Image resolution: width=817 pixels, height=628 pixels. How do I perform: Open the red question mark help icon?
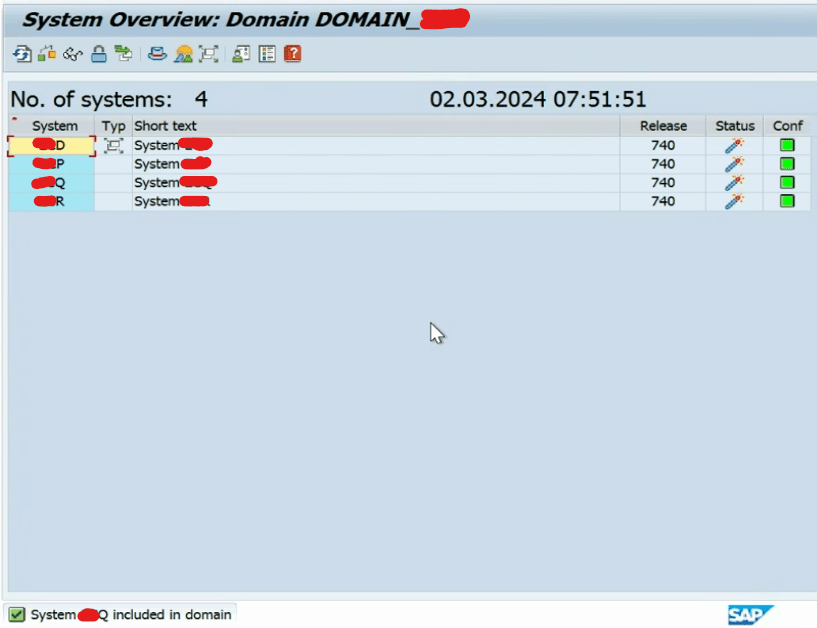point(293,54)
